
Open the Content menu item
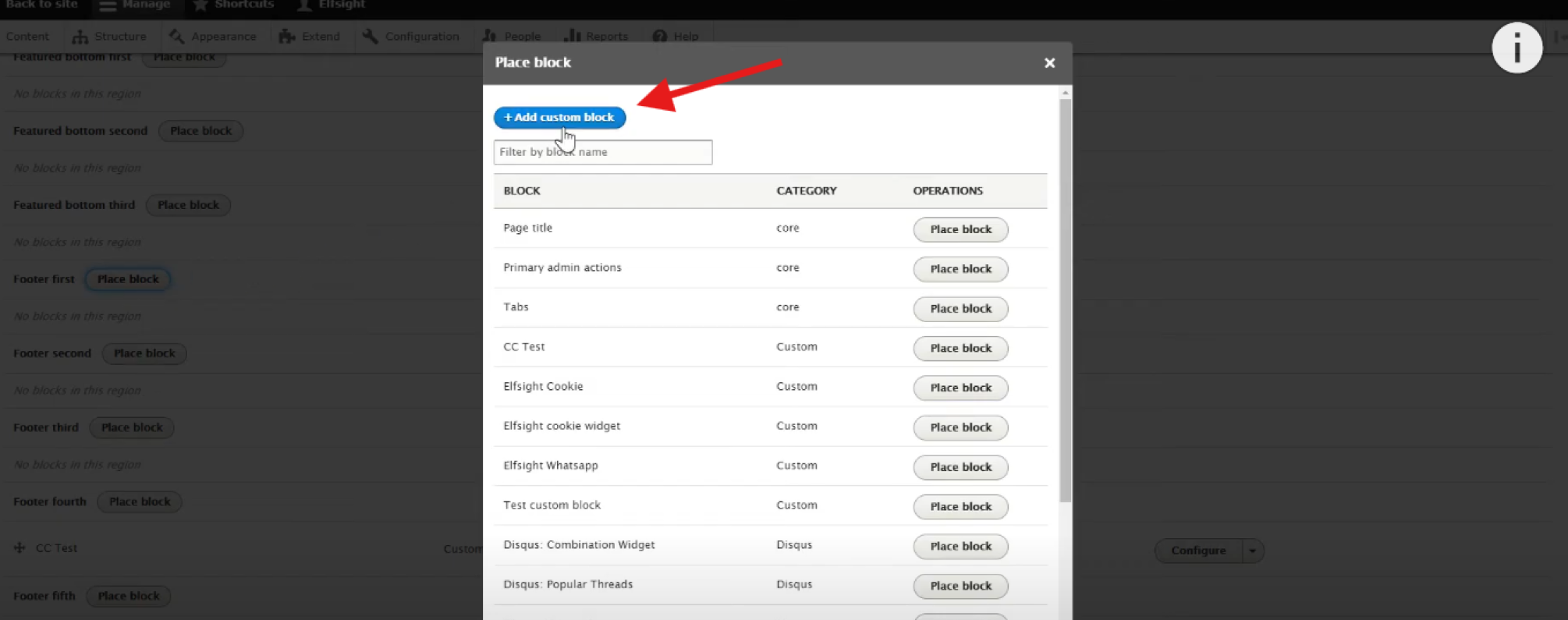(x=27, y=37)
